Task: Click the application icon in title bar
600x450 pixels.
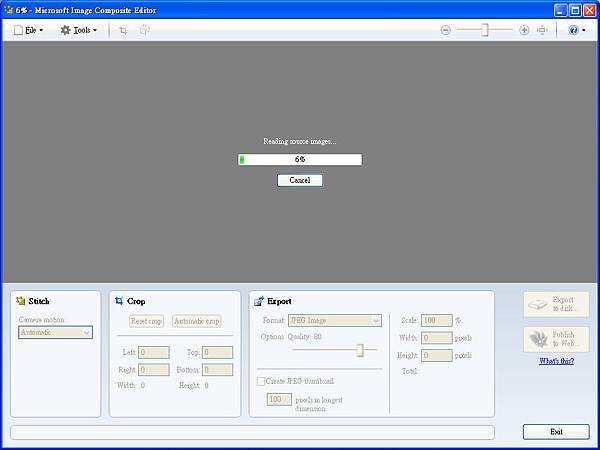Action: 8,10
